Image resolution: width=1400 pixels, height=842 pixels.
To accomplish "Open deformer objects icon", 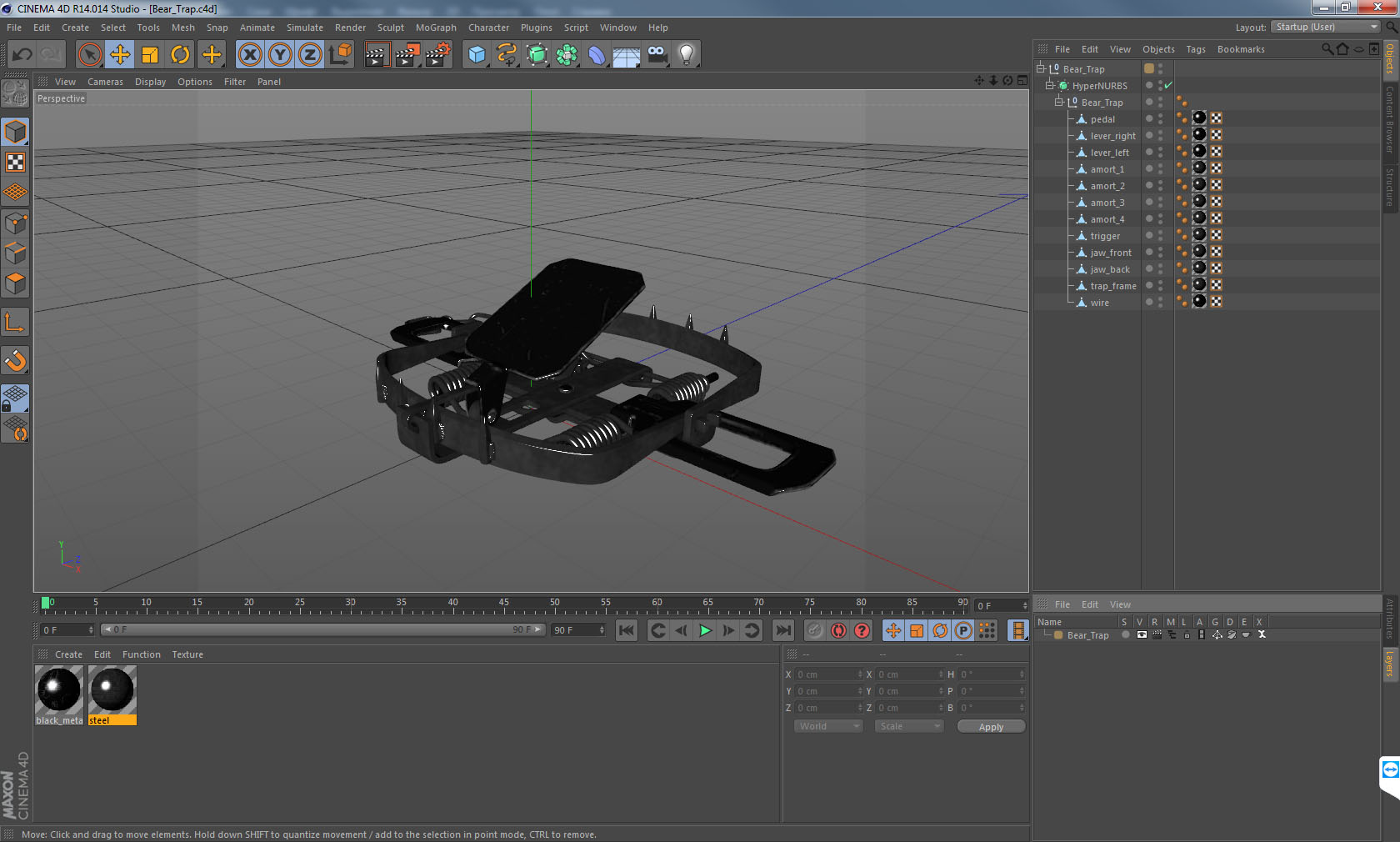I will tap(597, 55).
